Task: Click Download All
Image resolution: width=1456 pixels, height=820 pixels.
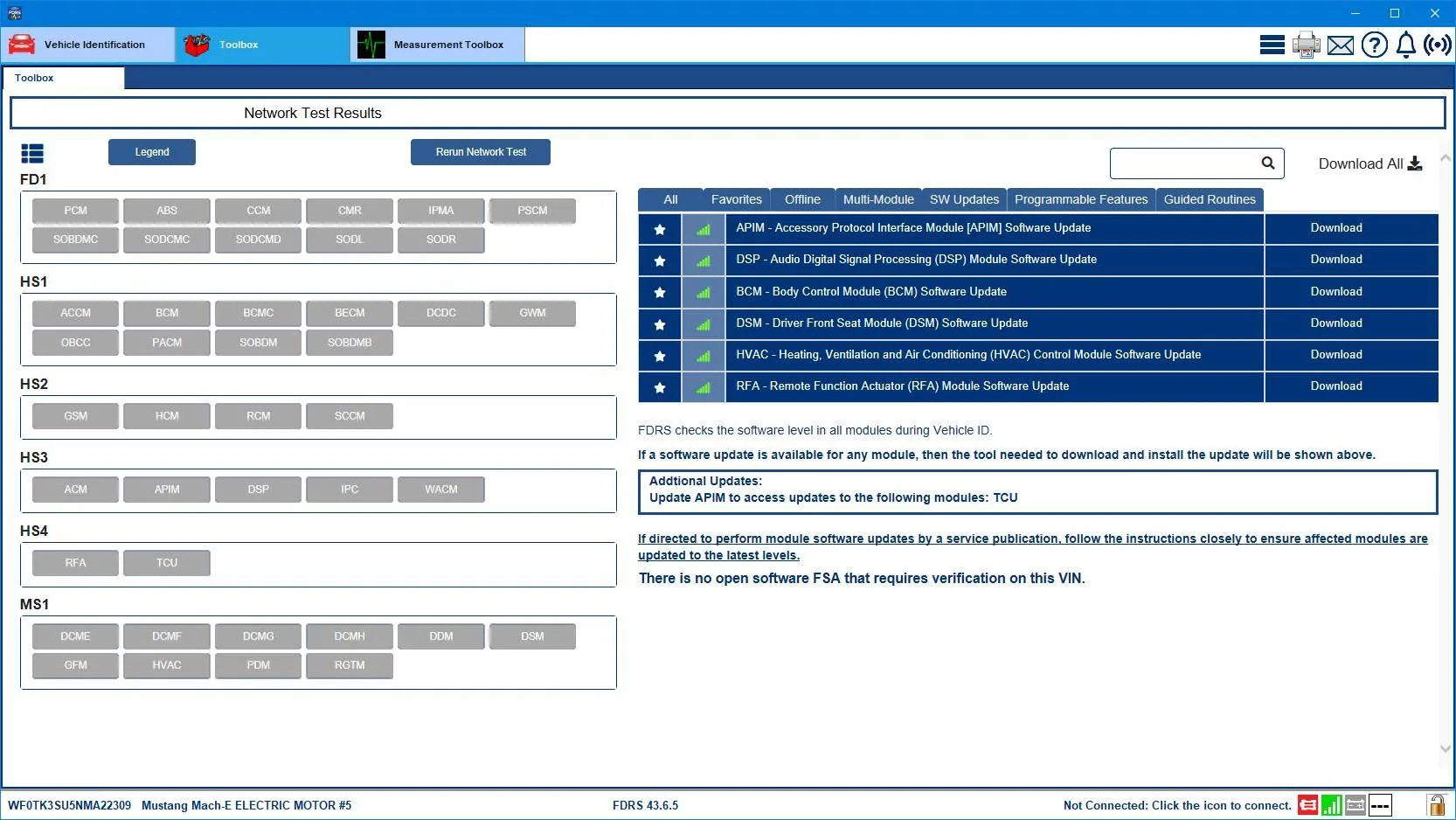Action: click(x=1370, y=163)
